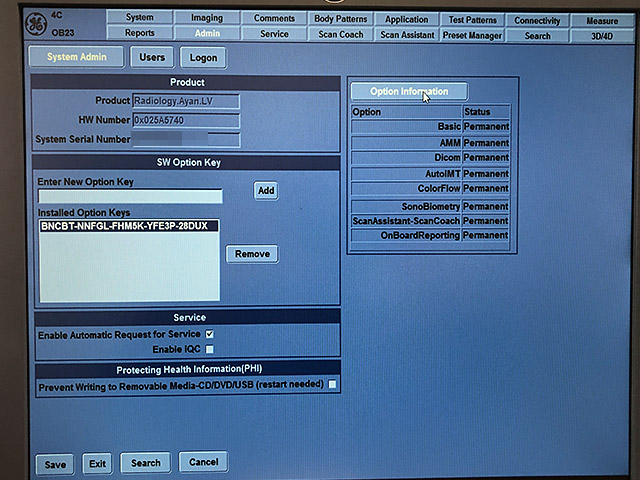Image resolution: width=640 pixels, height=480 pixels.
Task: Open the Logon subtab
Action: tap(203, 58)
